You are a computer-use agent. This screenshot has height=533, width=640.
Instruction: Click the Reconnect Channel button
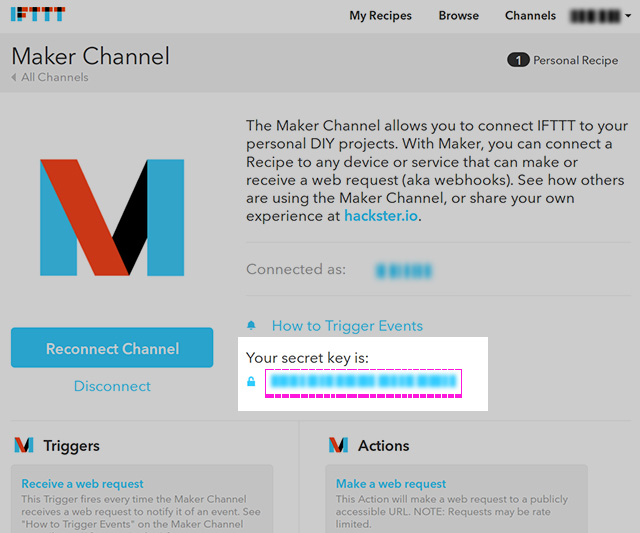[112, 348]
